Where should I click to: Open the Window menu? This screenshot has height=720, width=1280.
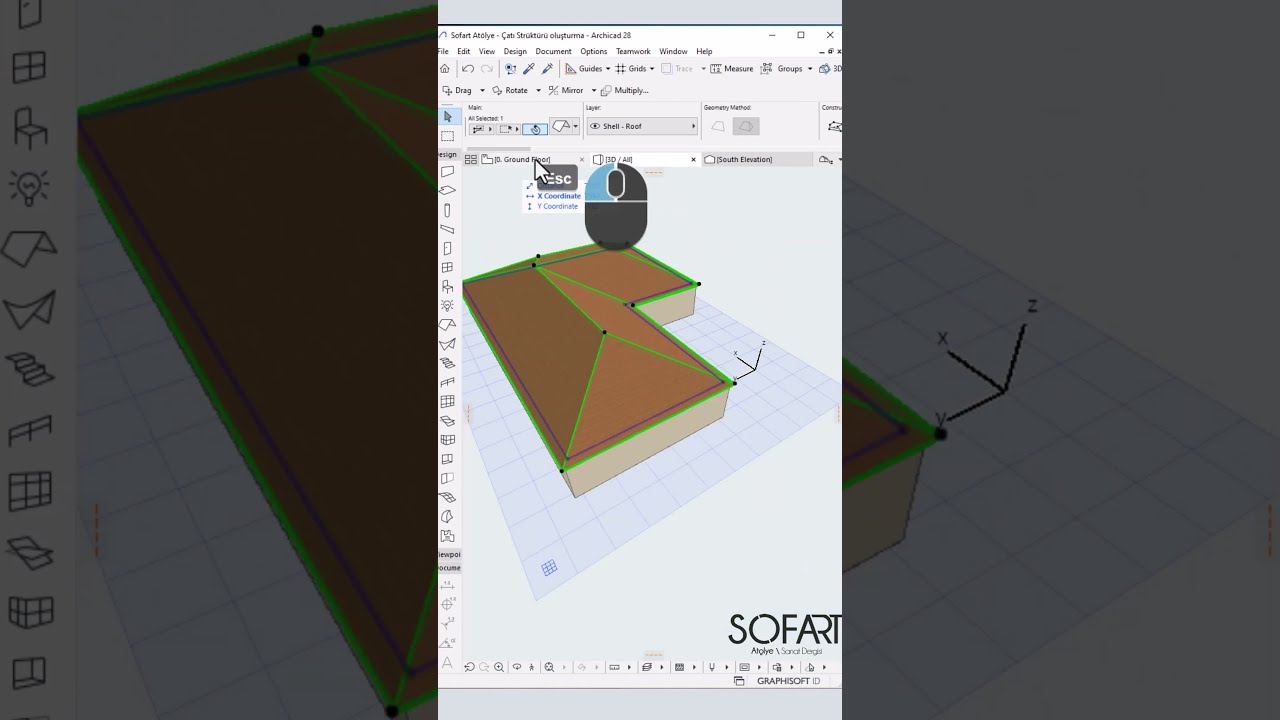point(673,51)
